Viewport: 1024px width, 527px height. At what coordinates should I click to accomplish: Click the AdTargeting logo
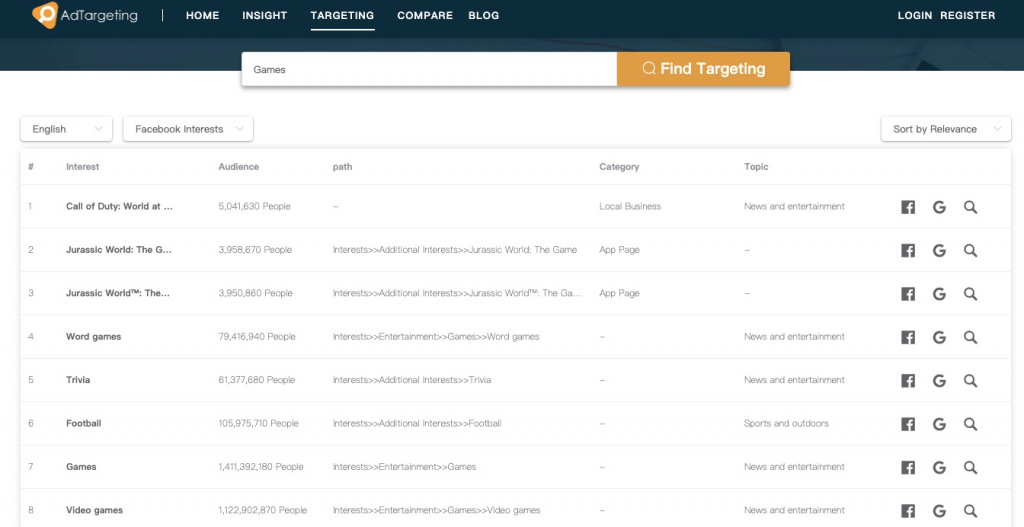click(85, 15)
